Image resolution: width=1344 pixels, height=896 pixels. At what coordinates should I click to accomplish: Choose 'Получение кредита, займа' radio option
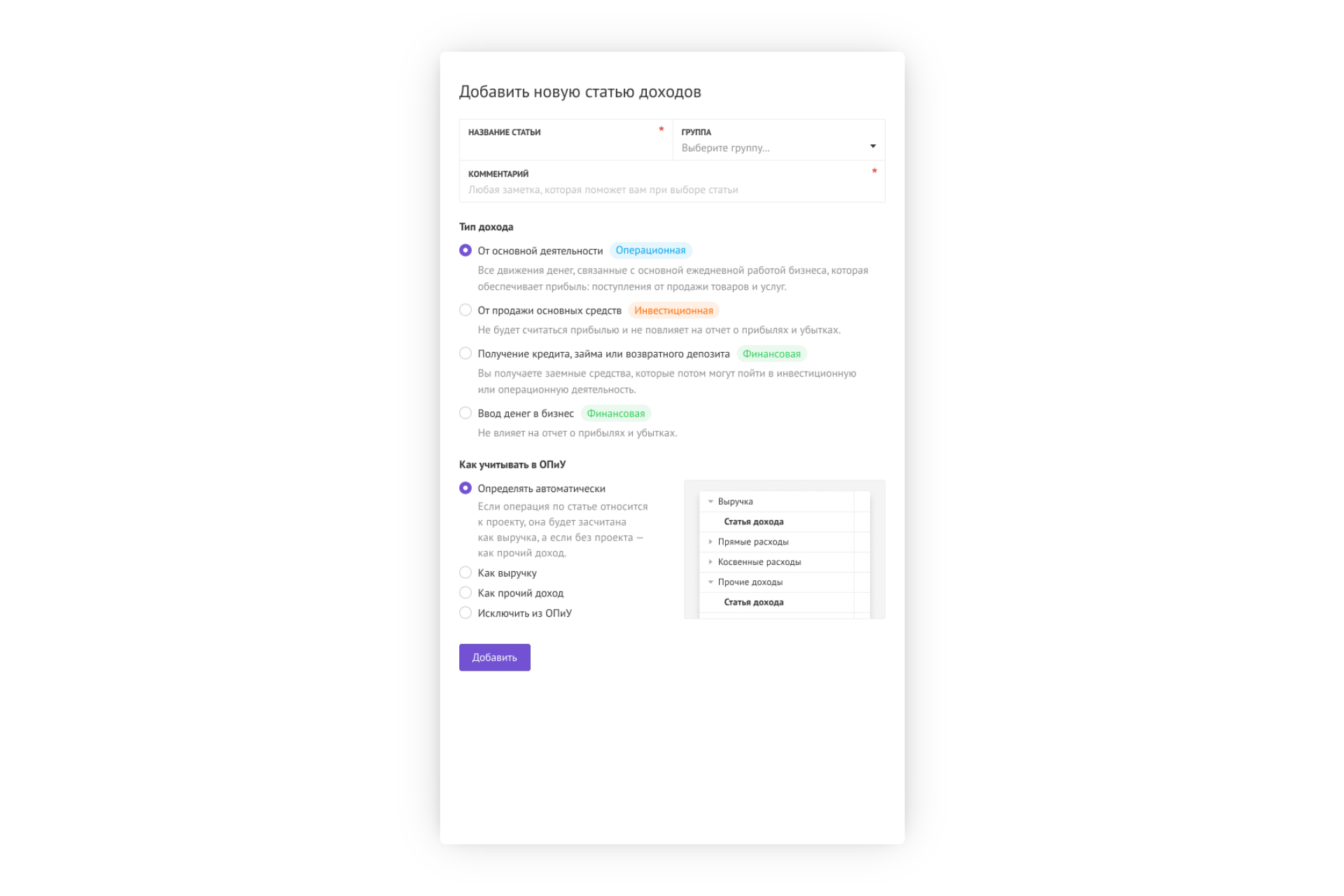(465, 353)
